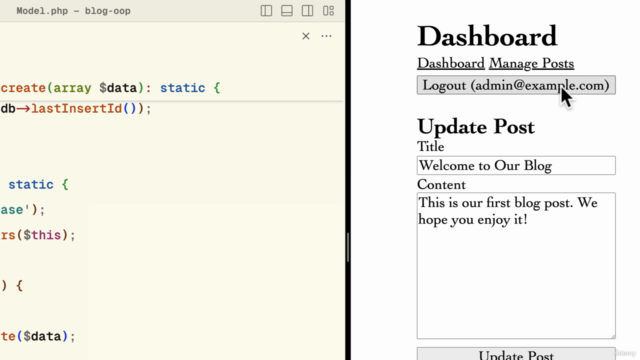The image size is (640, 360).
Task: Click the Update Post heading
Action: [476, 127]
